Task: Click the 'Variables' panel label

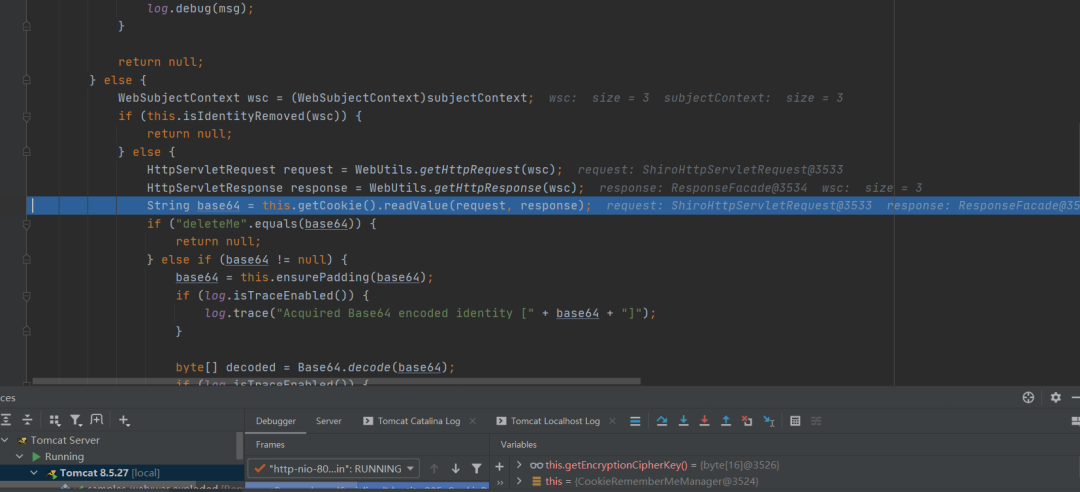Action: point(519,444)
